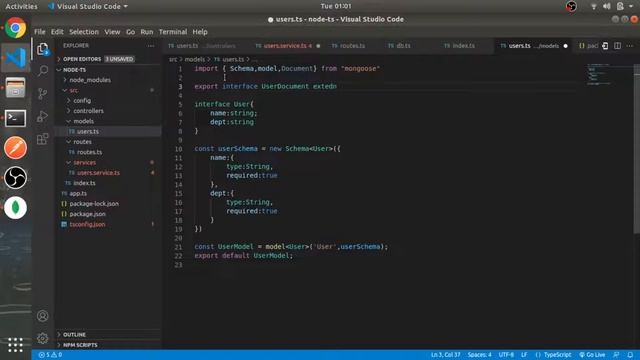Open package-lock.json in explorer
The width and height of the screenshot is (640, 360).
coord(108,204)
